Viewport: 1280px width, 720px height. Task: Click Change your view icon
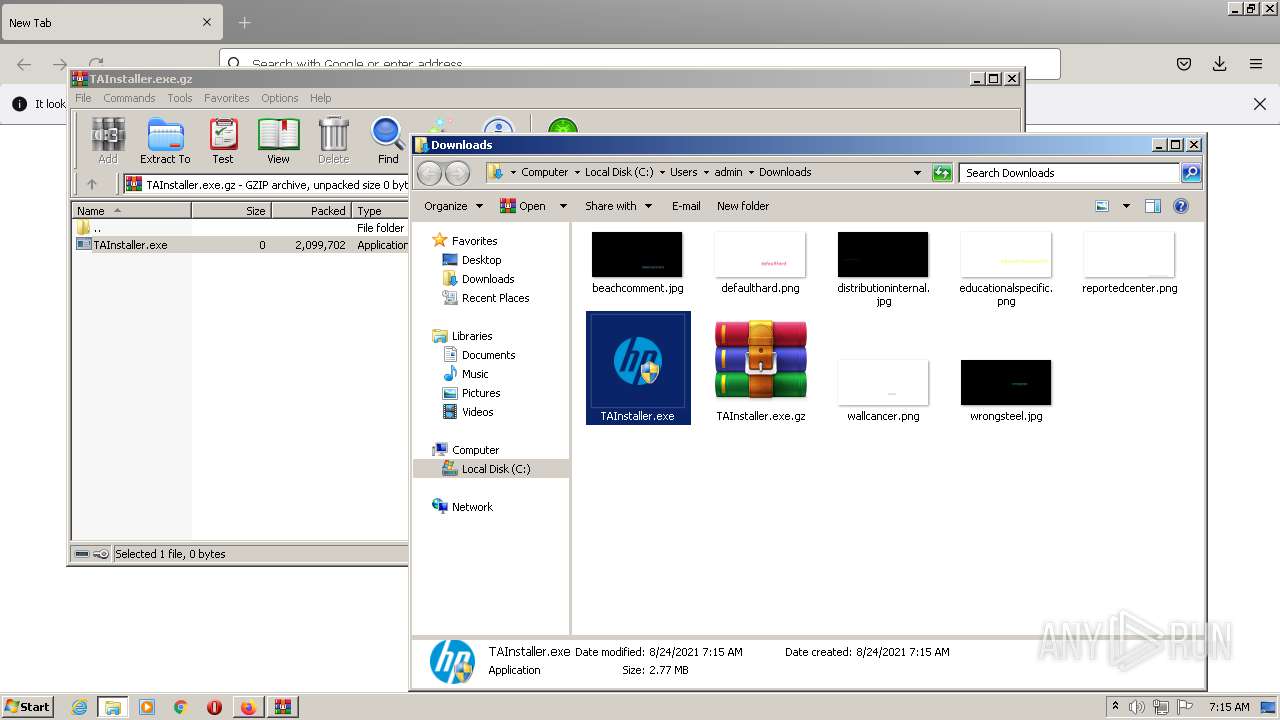click(x=1102, y=206)
